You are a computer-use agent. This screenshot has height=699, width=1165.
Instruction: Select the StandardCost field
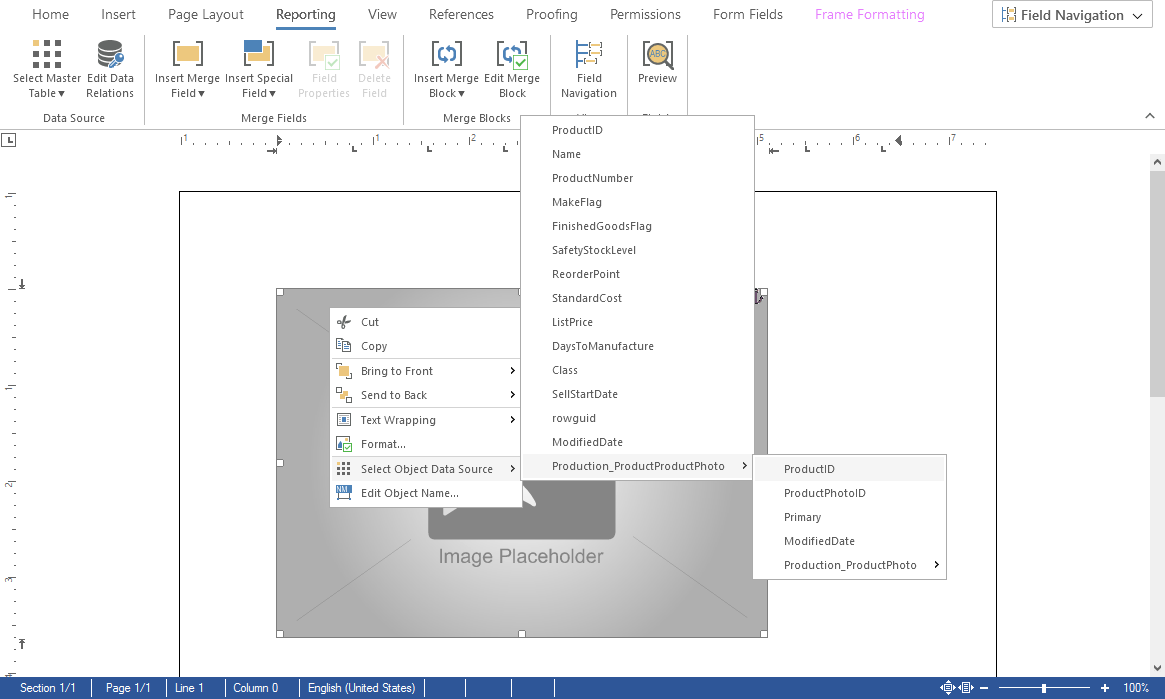coord(637,298)
